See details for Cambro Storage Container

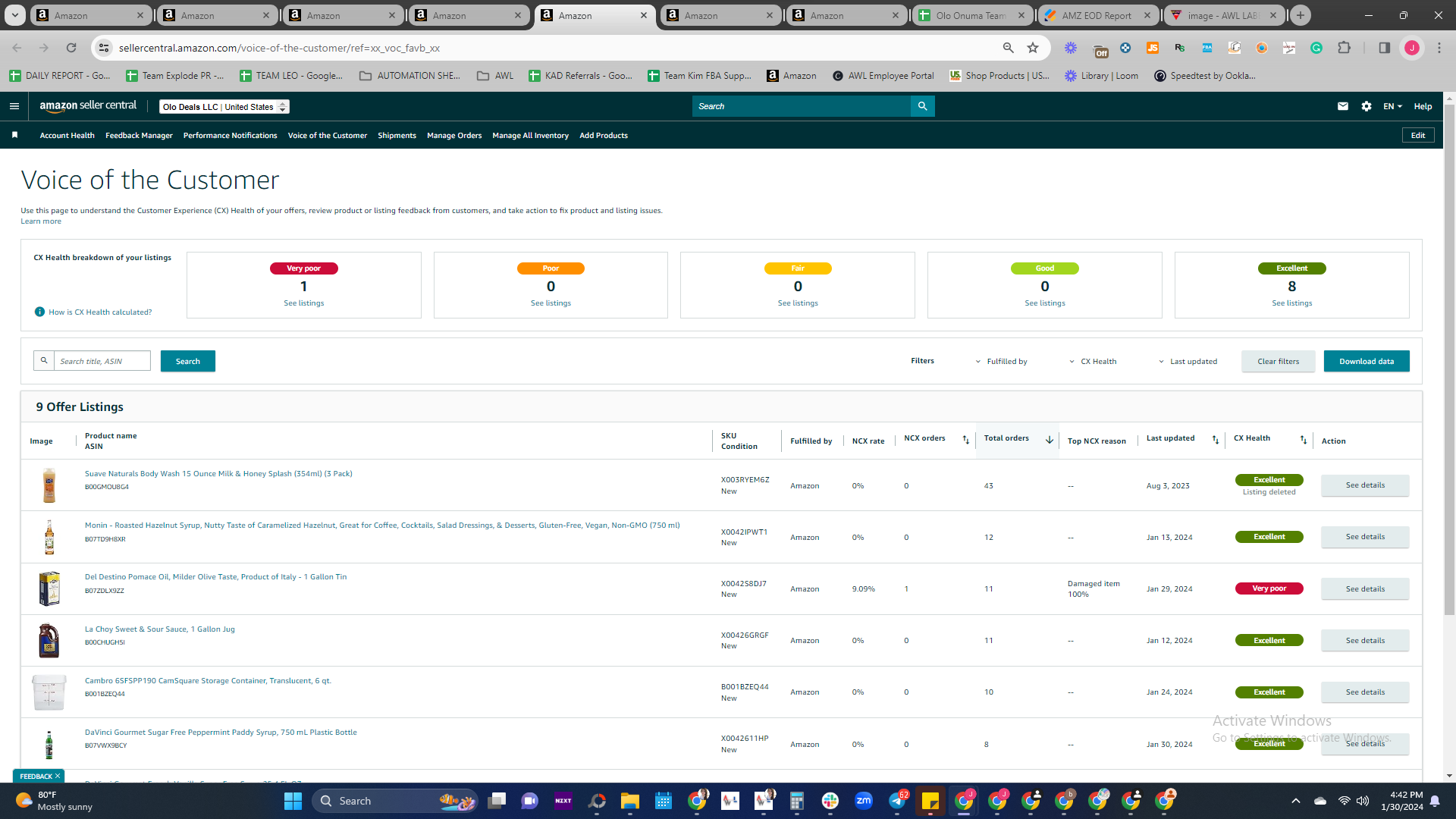point(1365,692)
